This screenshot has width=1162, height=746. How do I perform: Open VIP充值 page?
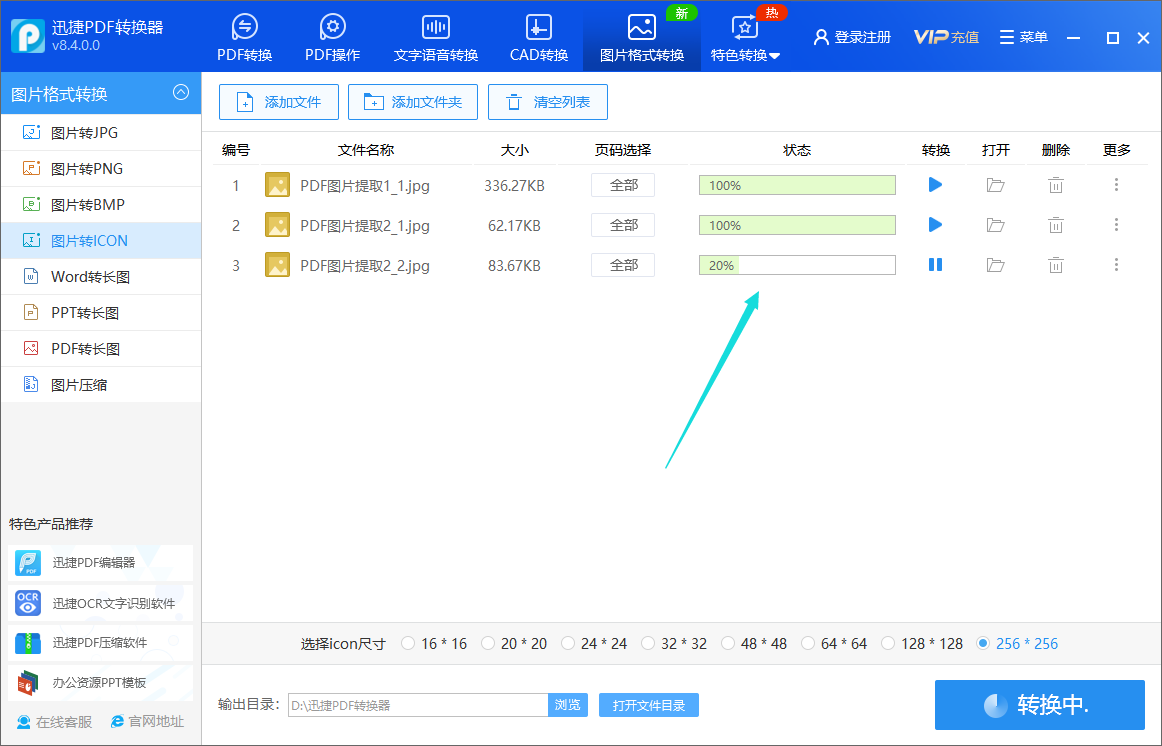946,37
